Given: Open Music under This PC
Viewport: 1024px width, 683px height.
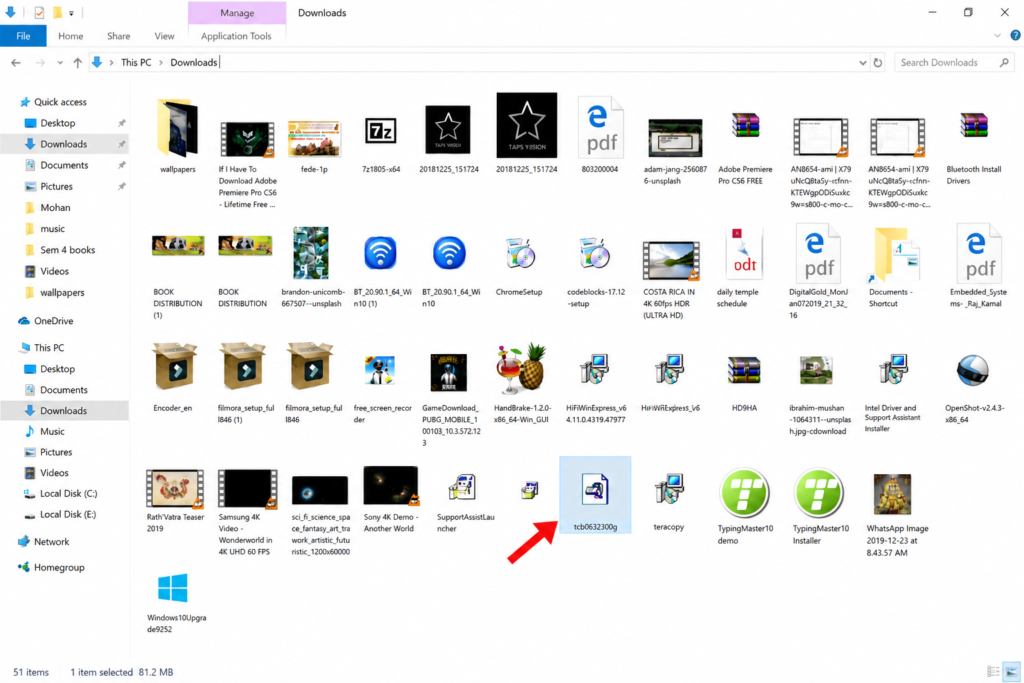Looking at the screenshot, I should [x=52, y=432].
